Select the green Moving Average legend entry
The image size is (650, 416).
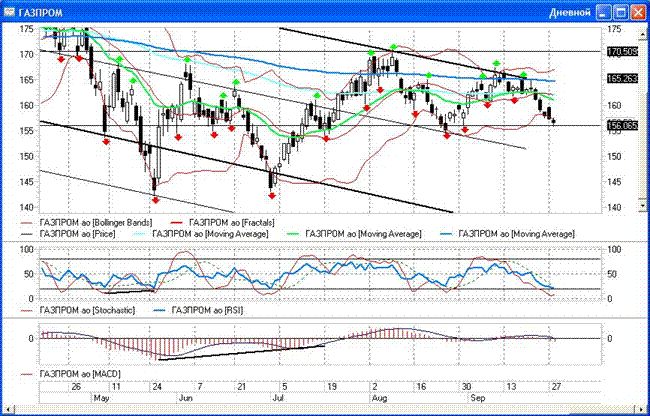pos(352,234)
